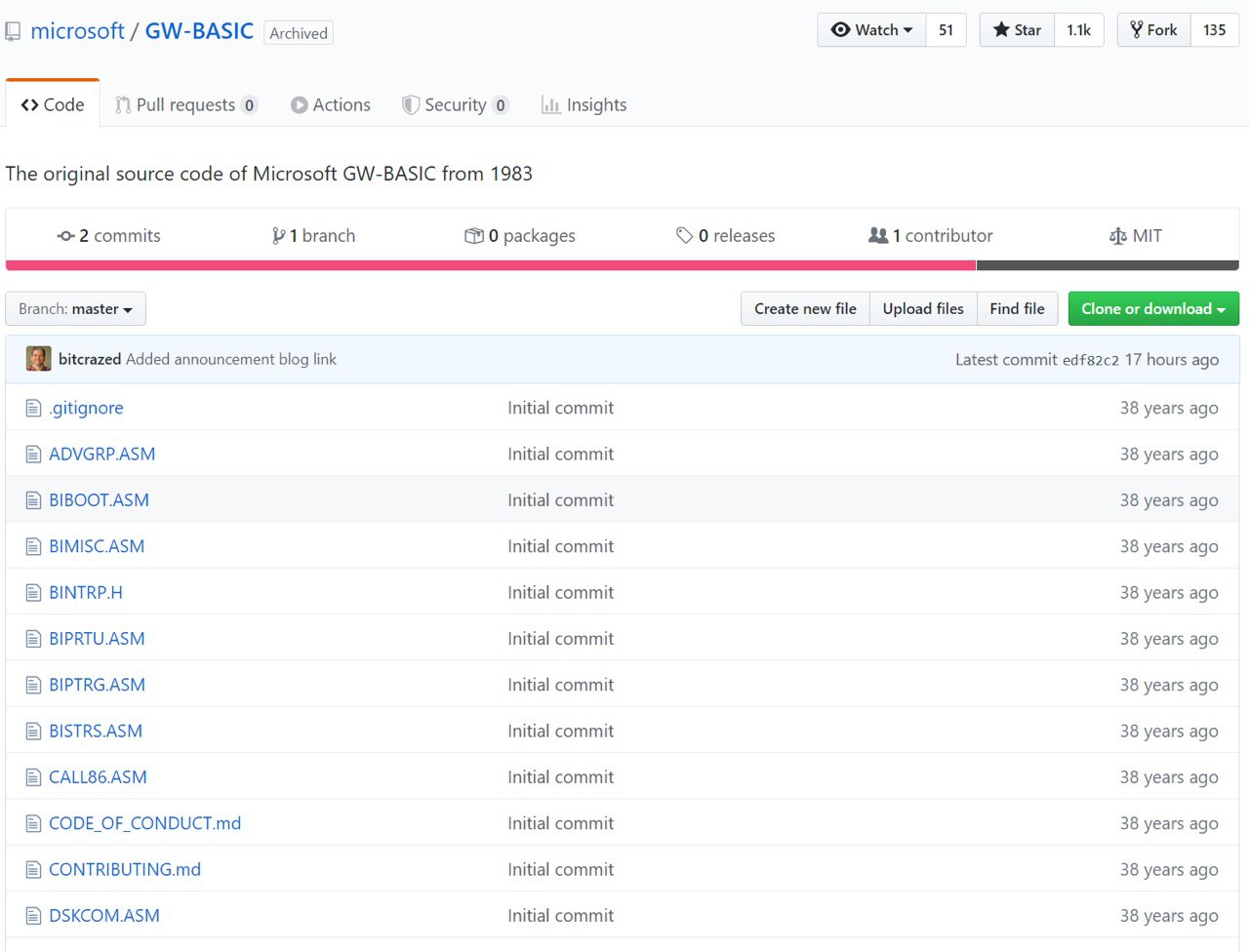Open the Watch notifications dropdown

[871, 30]
